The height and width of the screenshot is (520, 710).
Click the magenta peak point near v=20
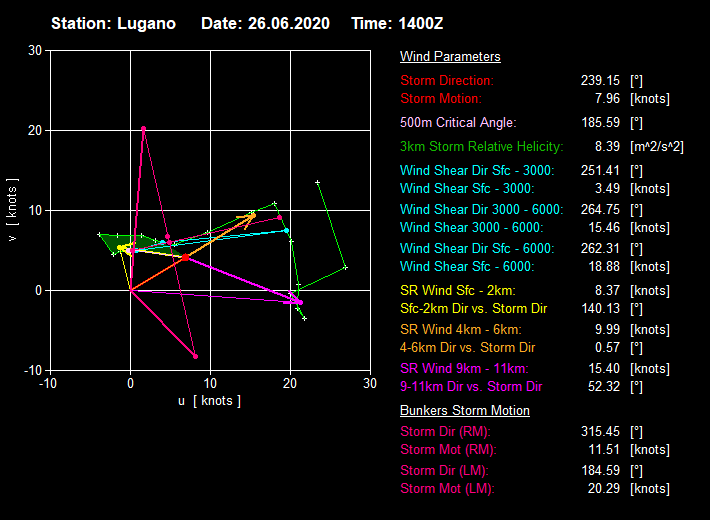tap(144, 128)
